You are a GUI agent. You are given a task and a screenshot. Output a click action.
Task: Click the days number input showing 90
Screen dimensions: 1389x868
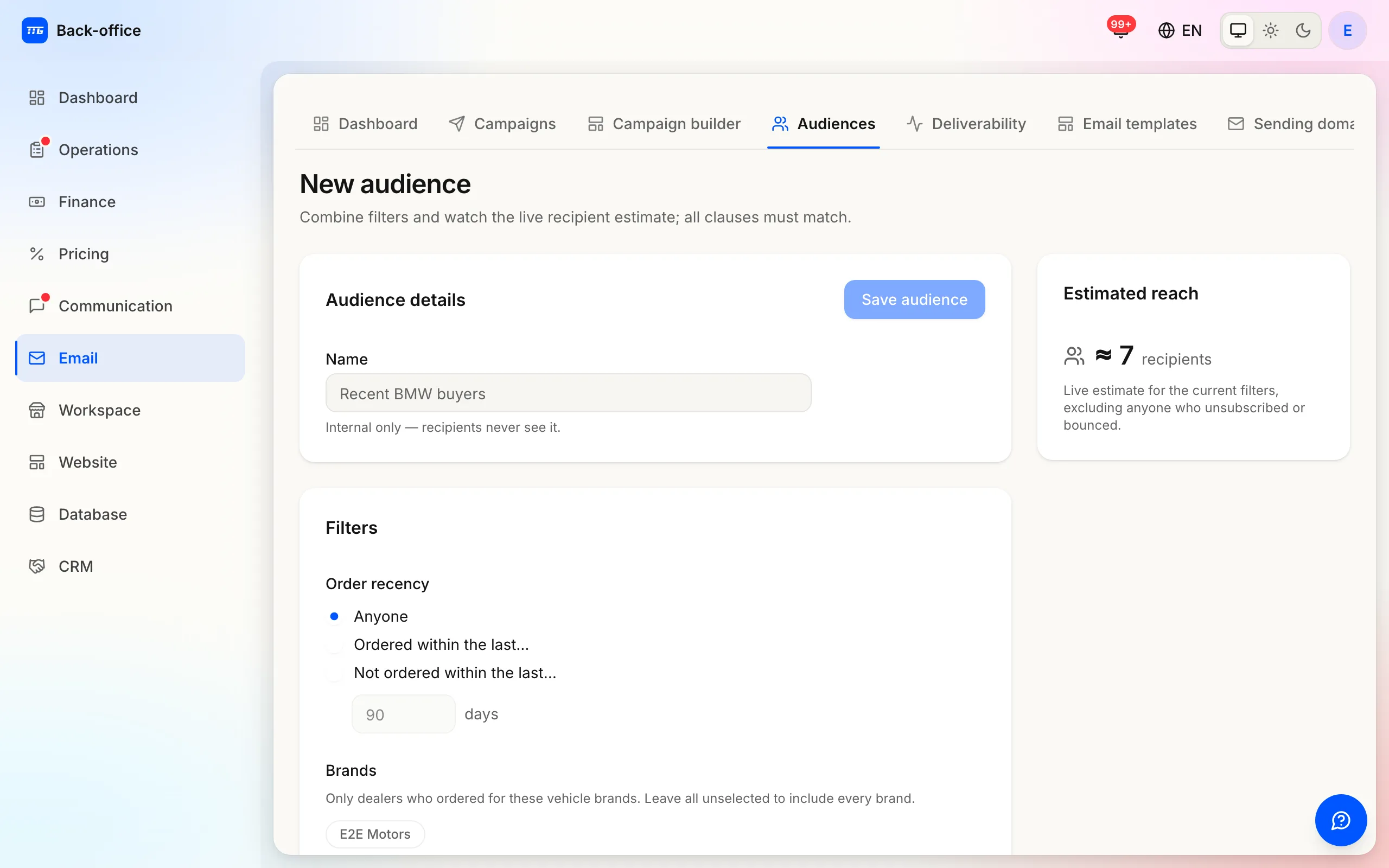tap(404, 714)
